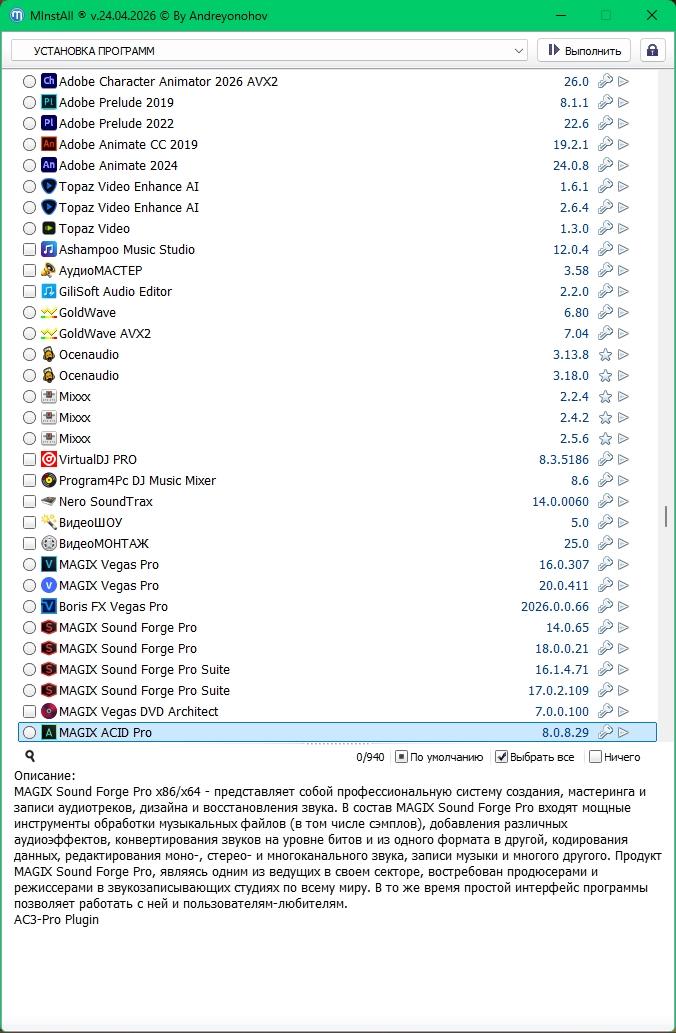Screen dimensions: 676x1033
Task: Click key icon for MAGIX ACID Pro
Action: (x=605, y=732)
